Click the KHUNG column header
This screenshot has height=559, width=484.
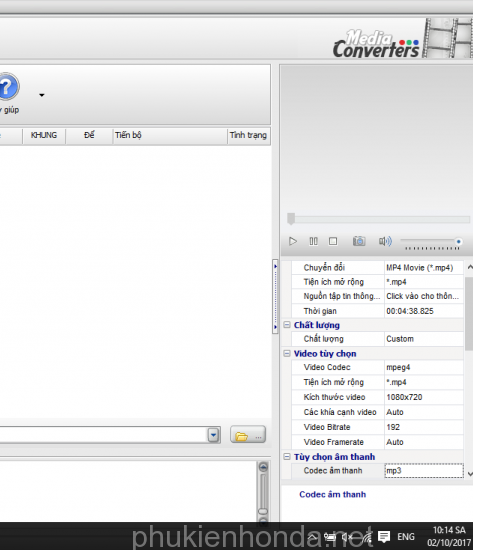pos(44,135)
